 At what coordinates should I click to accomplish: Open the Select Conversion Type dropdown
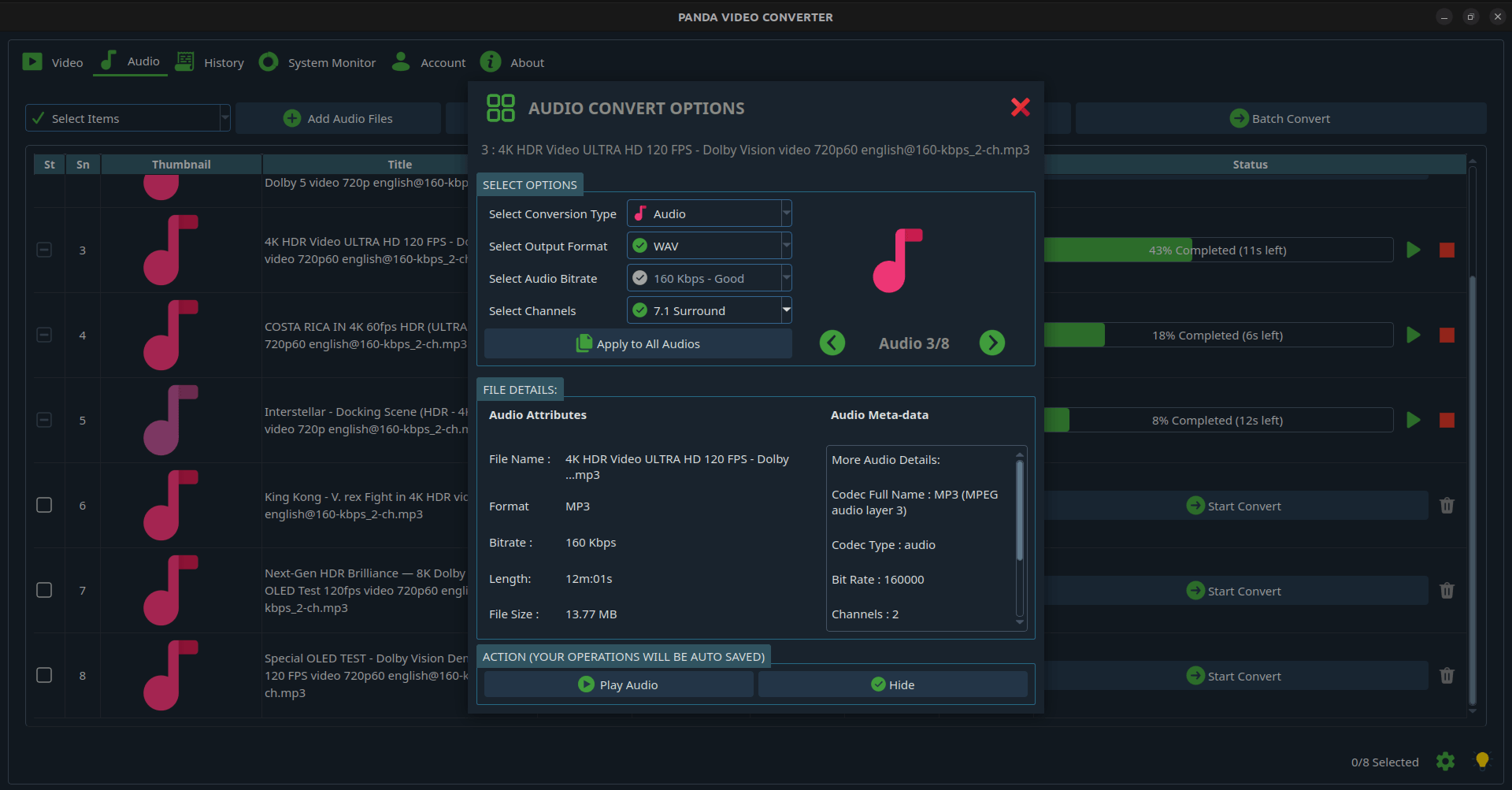tap(709, 213)
